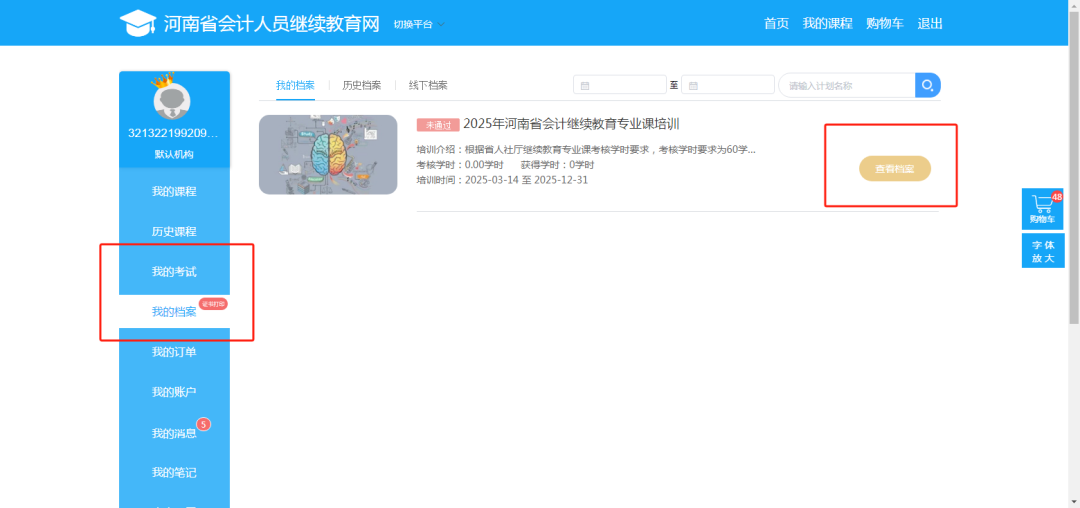Viewport: 1080px width, 508px height.
Task: Open start date calendar picker
Action: pos(620,86)
